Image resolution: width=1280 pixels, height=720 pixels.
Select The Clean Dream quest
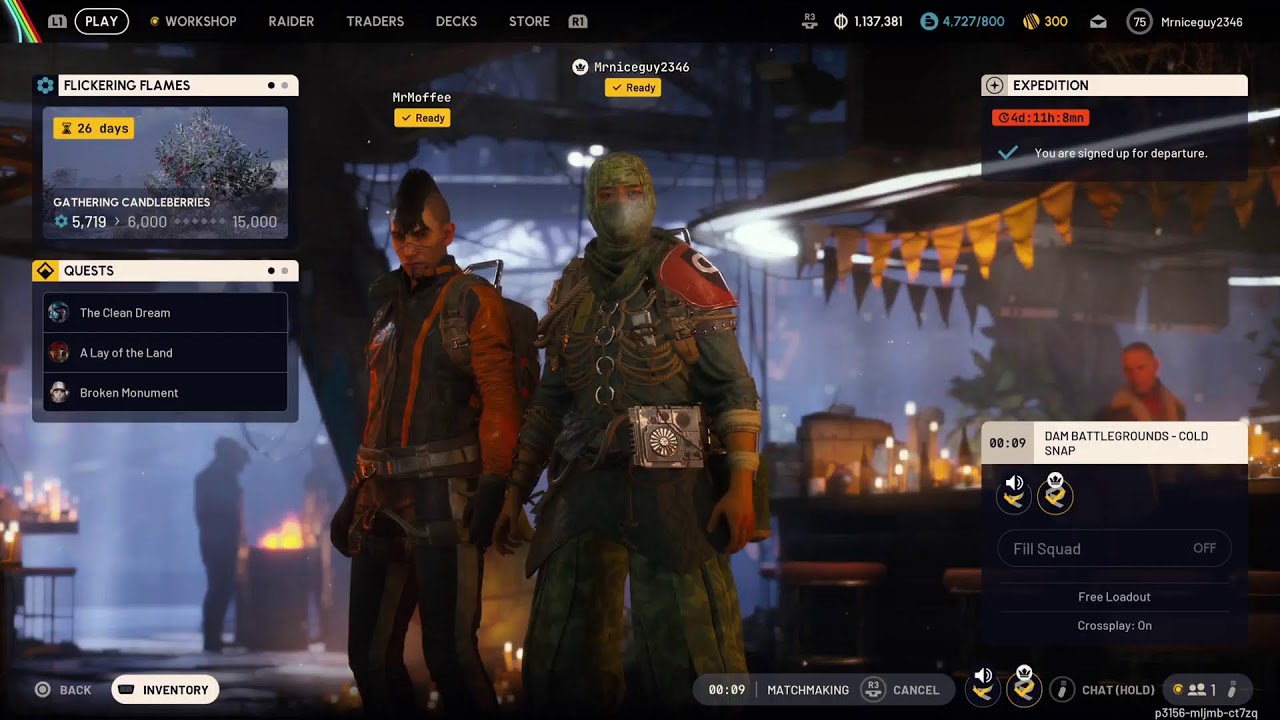tap(165, 313)
